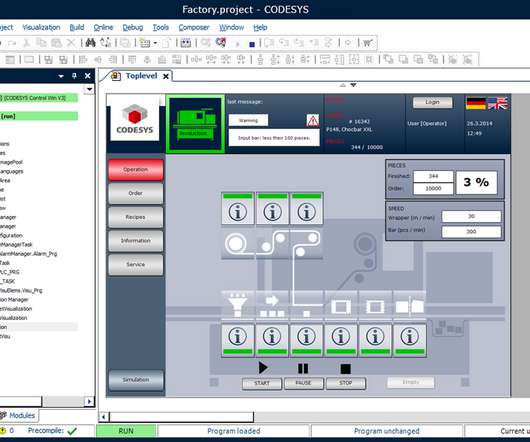Select the Toplevel editor tab
530x442 pixels.
141,76
